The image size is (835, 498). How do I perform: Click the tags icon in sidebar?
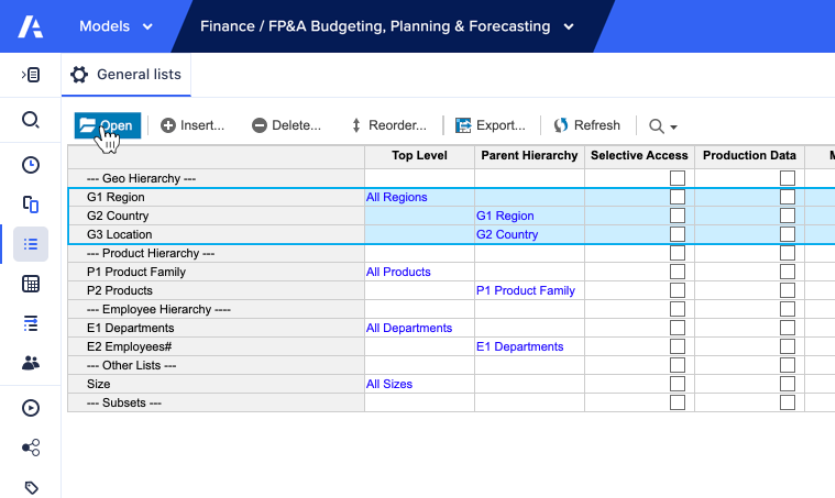click(x=30, y=487)
